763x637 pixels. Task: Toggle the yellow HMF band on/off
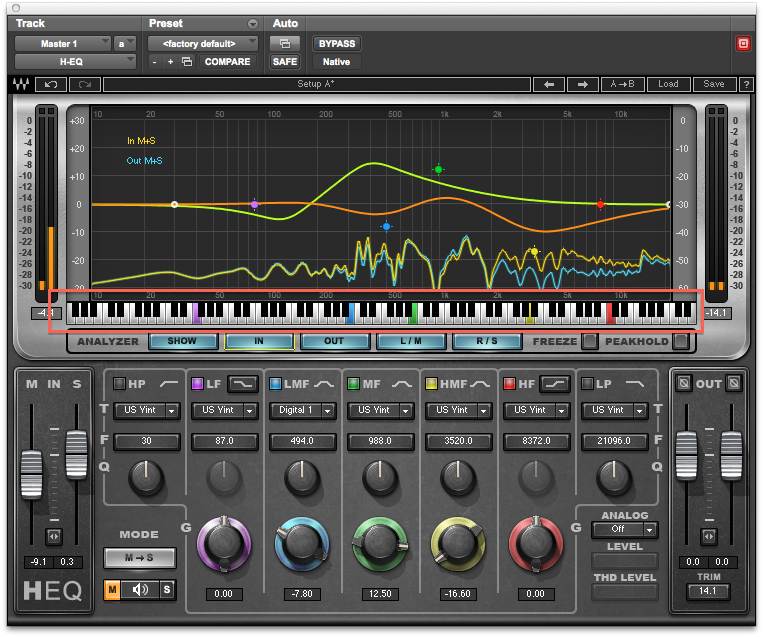[x=431, y=383]
